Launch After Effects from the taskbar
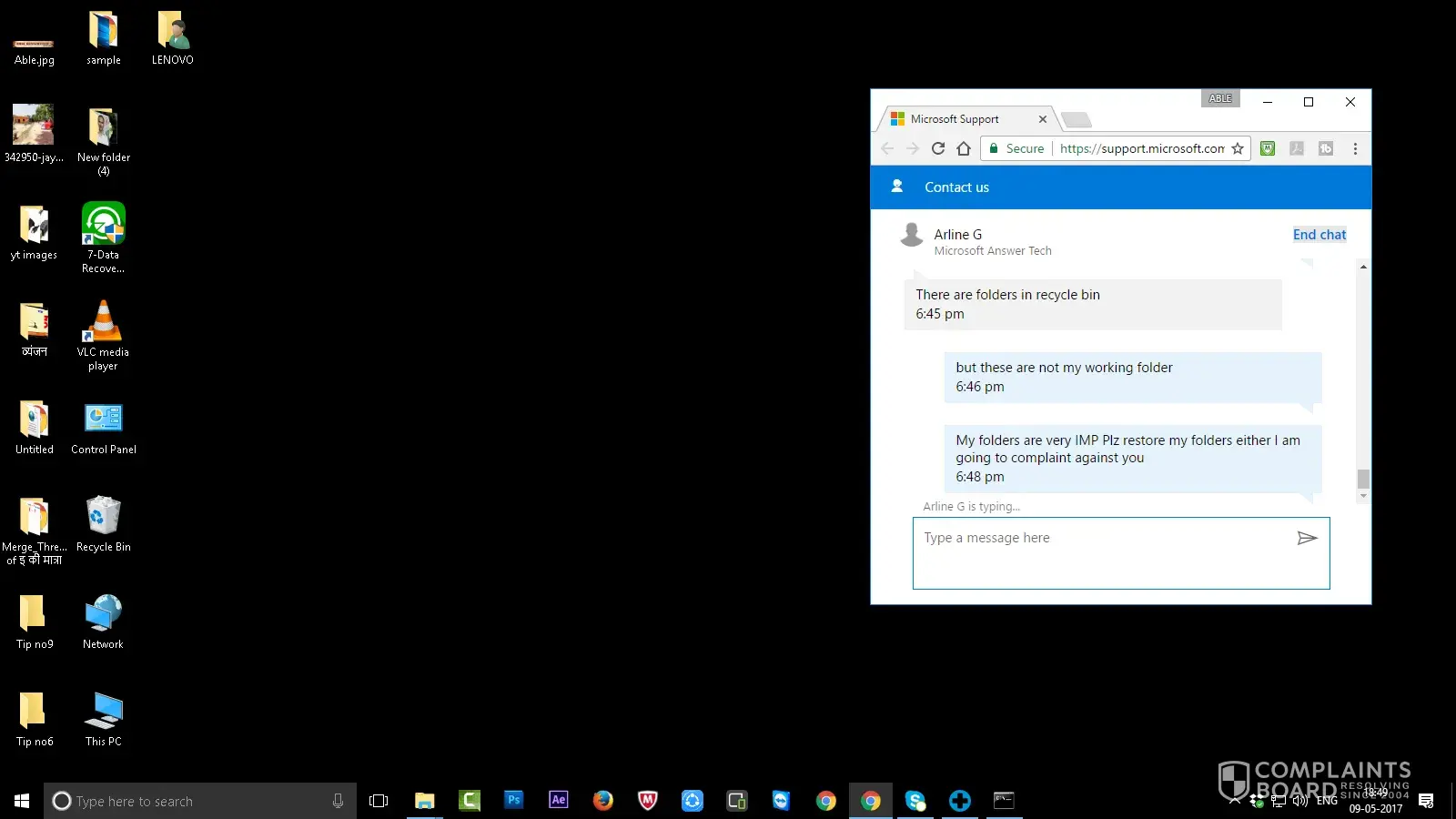Viewport: 1456px width, 819px height. (x=559, y=800)
